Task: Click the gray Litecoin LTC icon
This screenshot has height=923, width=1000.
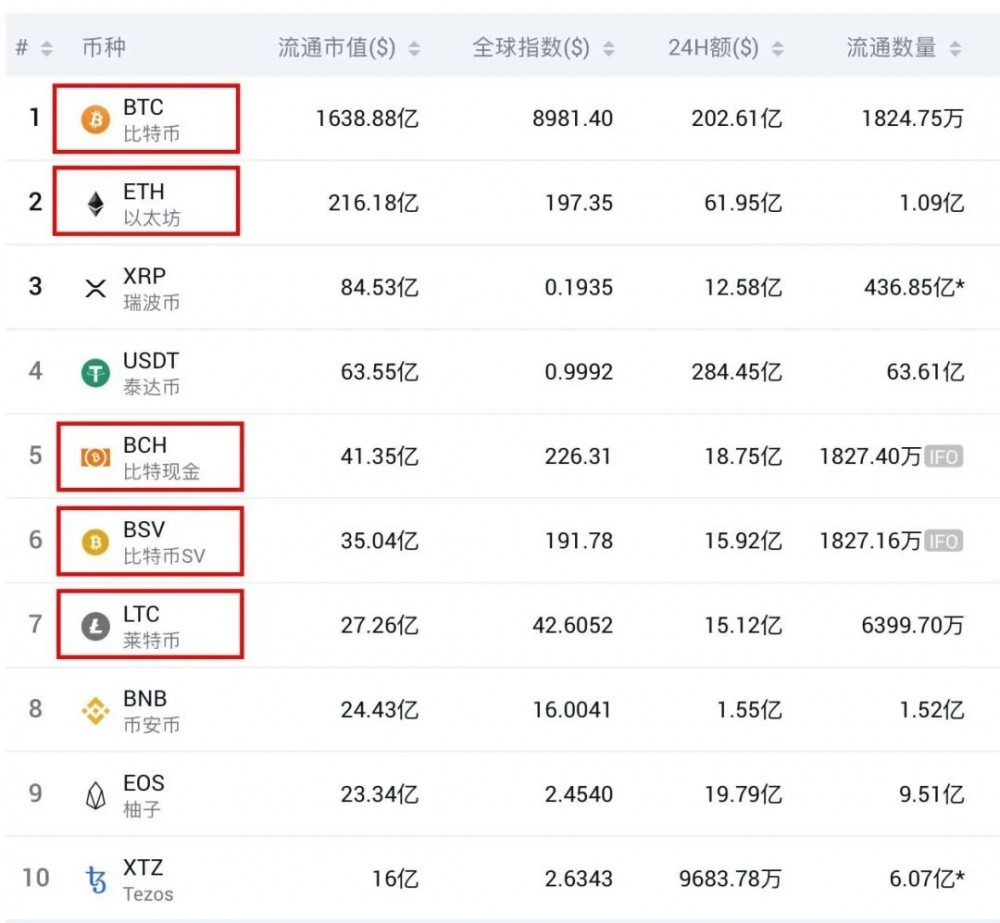Action: (96, 627)
